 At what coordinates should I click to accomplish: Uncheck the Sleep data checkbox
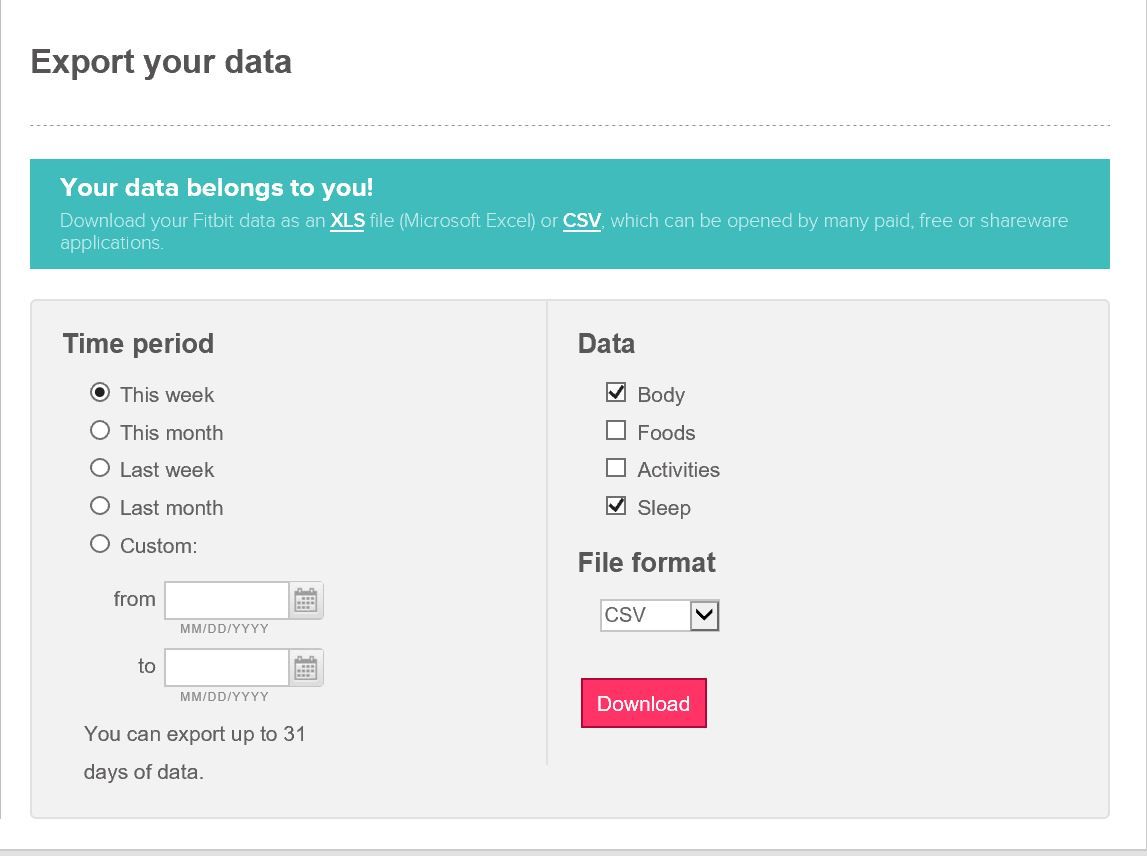click(616, 506)
